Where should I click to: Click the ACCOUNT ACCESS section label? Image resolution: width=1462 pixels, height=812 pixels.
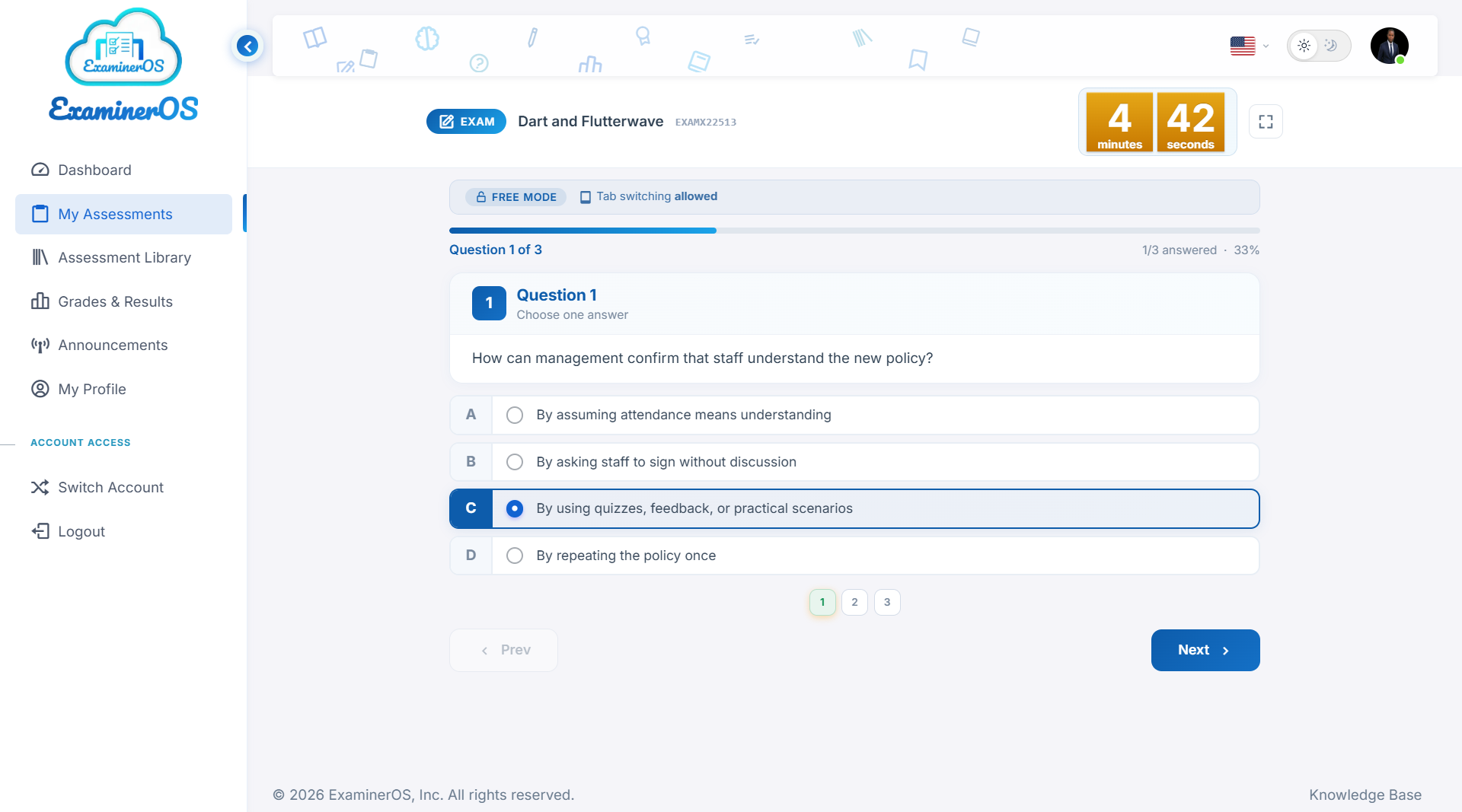click(81, 442)
